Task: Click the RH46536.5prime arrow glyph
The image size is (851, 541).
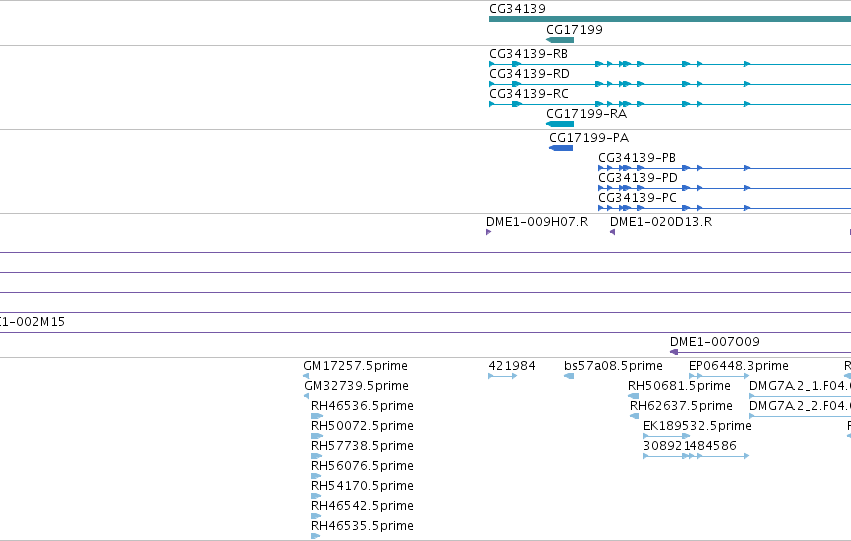Action: pyautogui.click(x=317, y=416)
